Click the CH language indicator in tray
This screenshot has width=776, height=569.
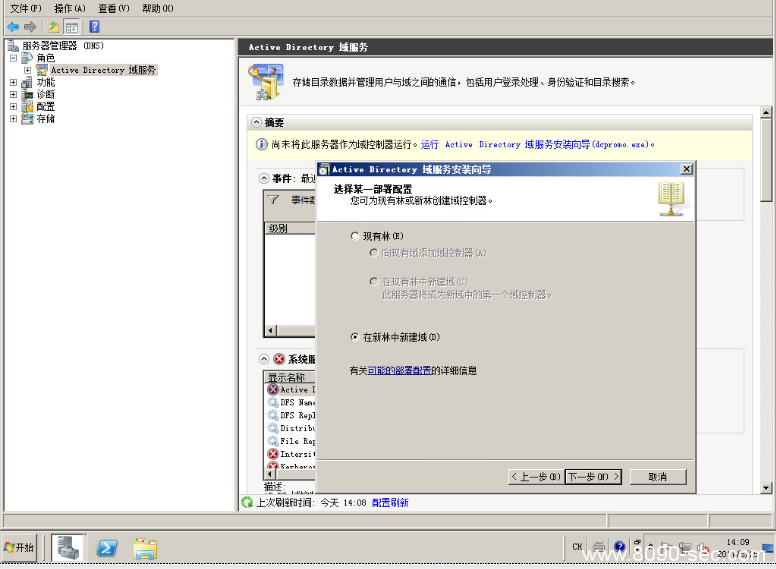[577, 547]
